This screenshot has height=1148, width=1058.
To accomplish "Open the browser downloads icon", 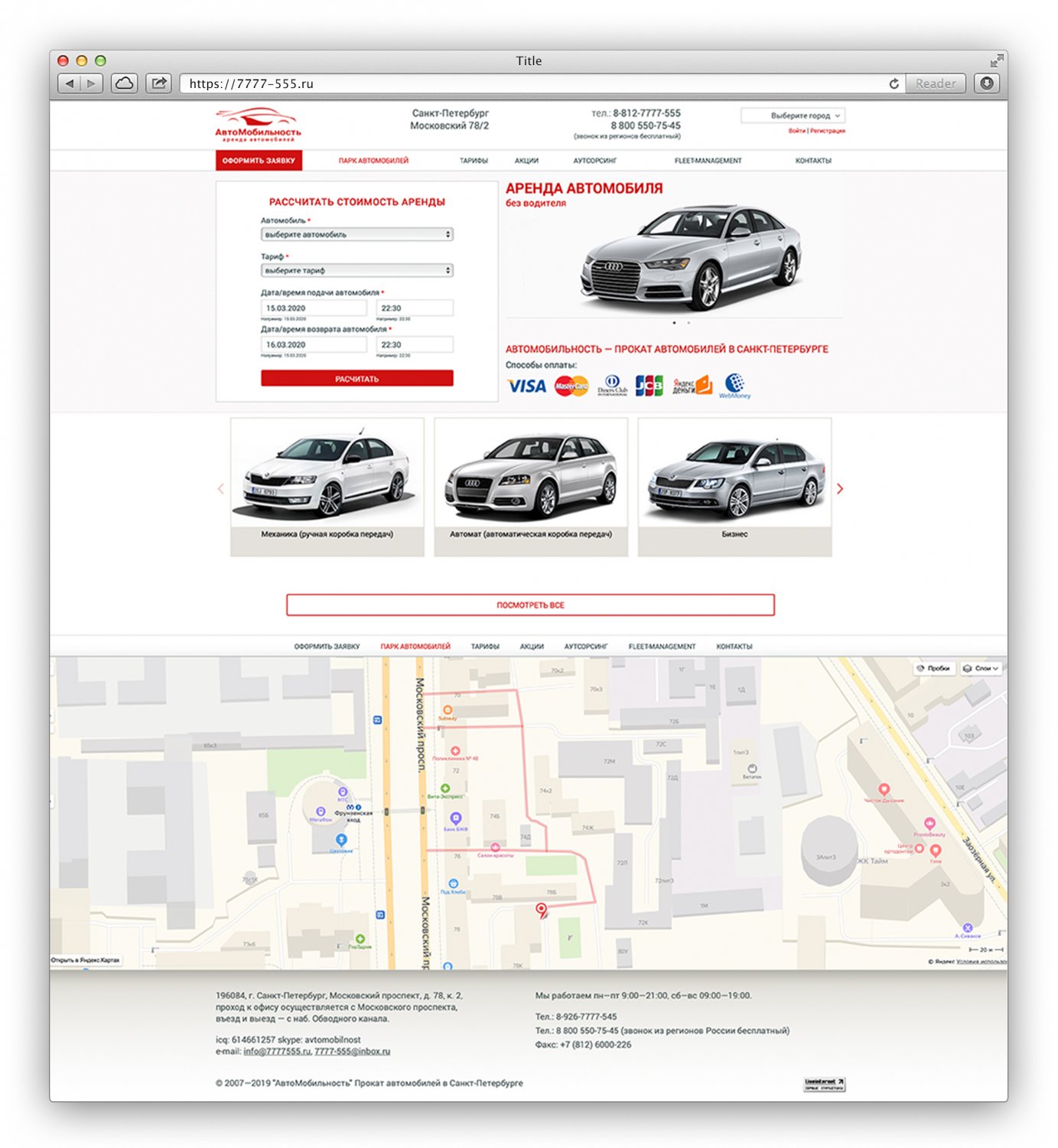I will [x=987, y=83].
